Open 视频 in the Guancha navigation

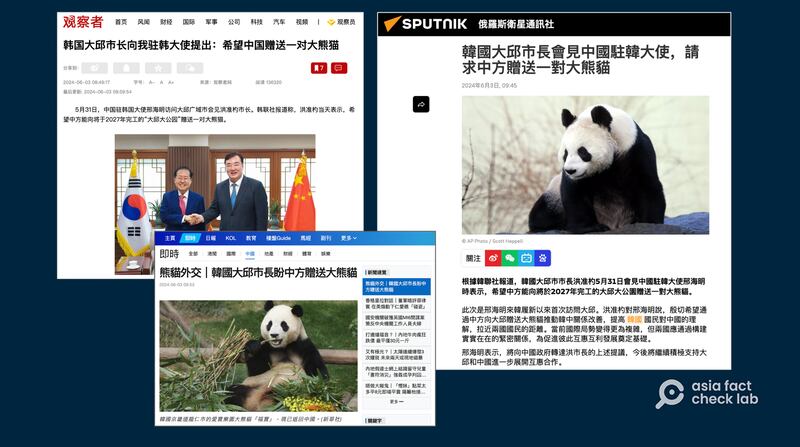click(302, 22)
